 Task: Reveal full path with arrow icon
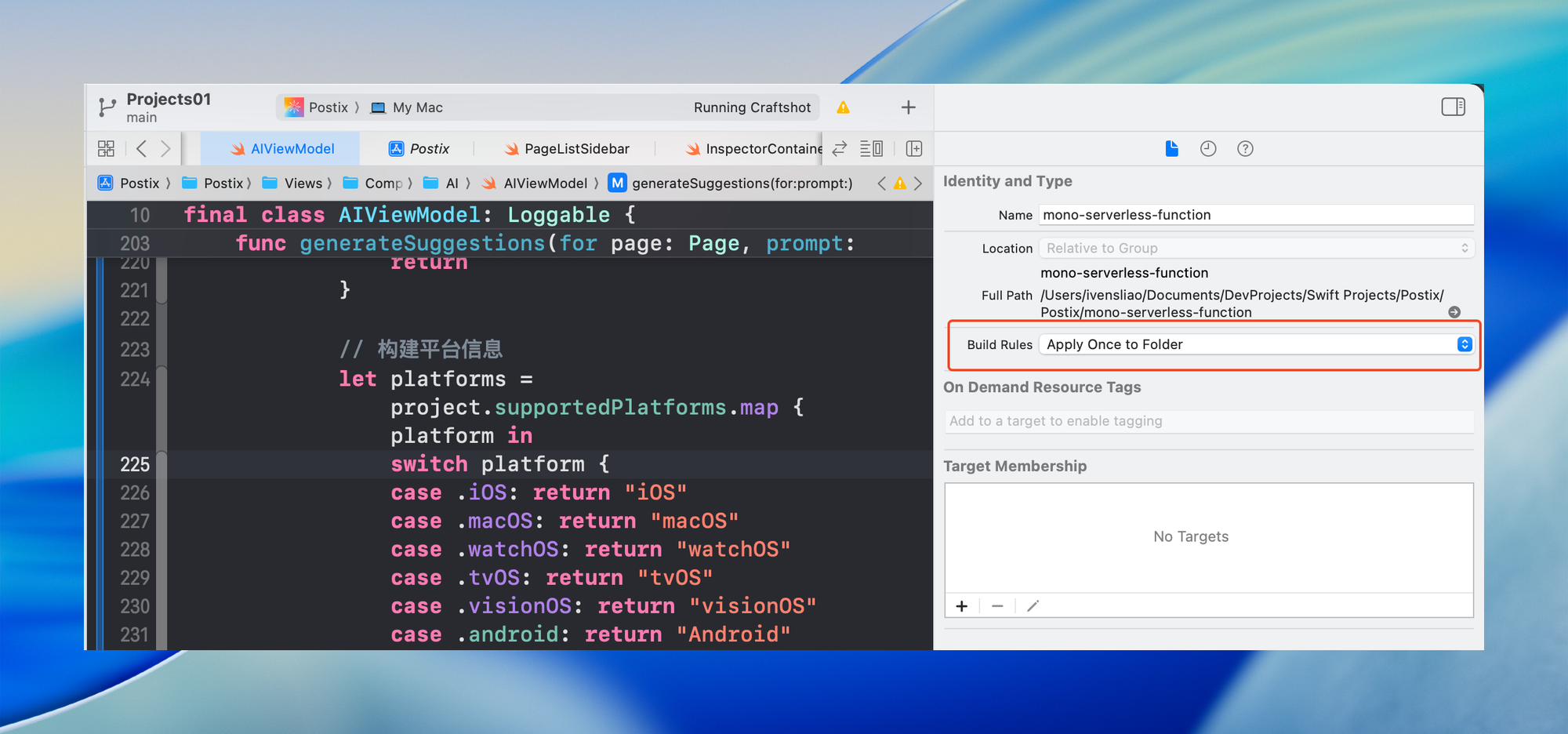tap(1454, 312)
